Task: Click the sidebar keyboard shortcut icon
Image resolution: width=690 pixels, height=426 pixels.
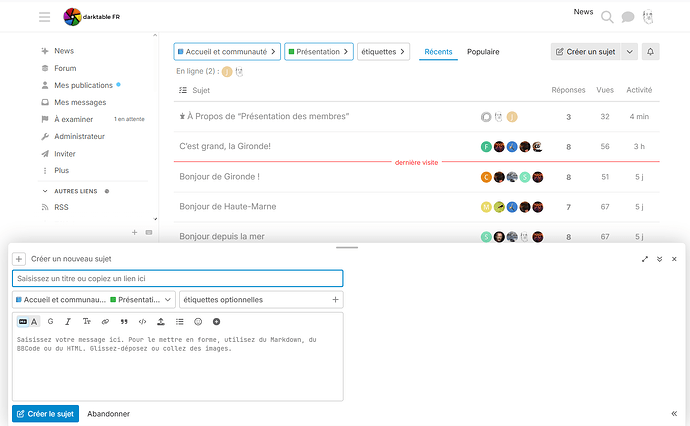Action: (149, 232)
